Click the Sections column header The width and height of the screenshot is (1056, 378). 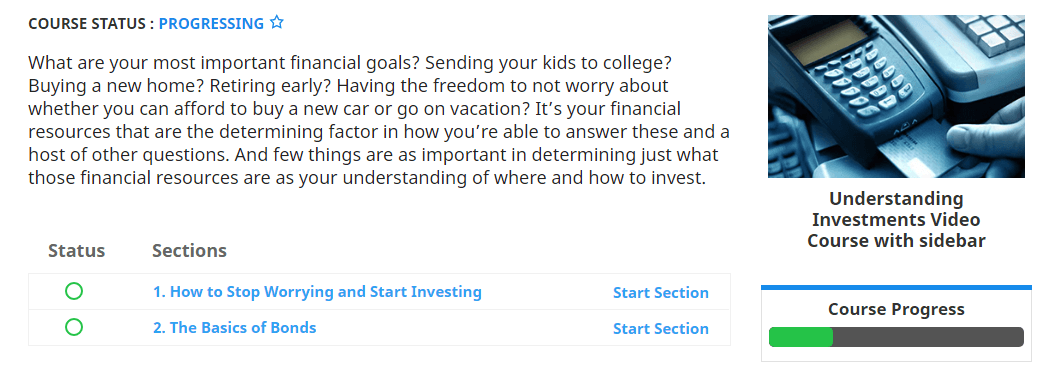[x=189, y=251]
